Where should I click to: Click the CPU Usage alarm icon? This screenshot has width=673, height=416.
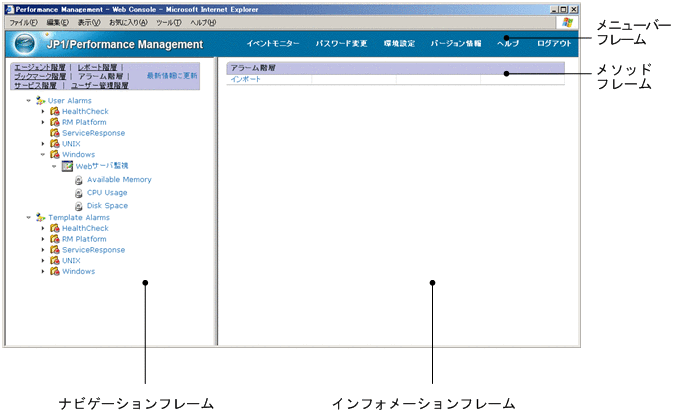pyautogui.click(x=79, y=193)
